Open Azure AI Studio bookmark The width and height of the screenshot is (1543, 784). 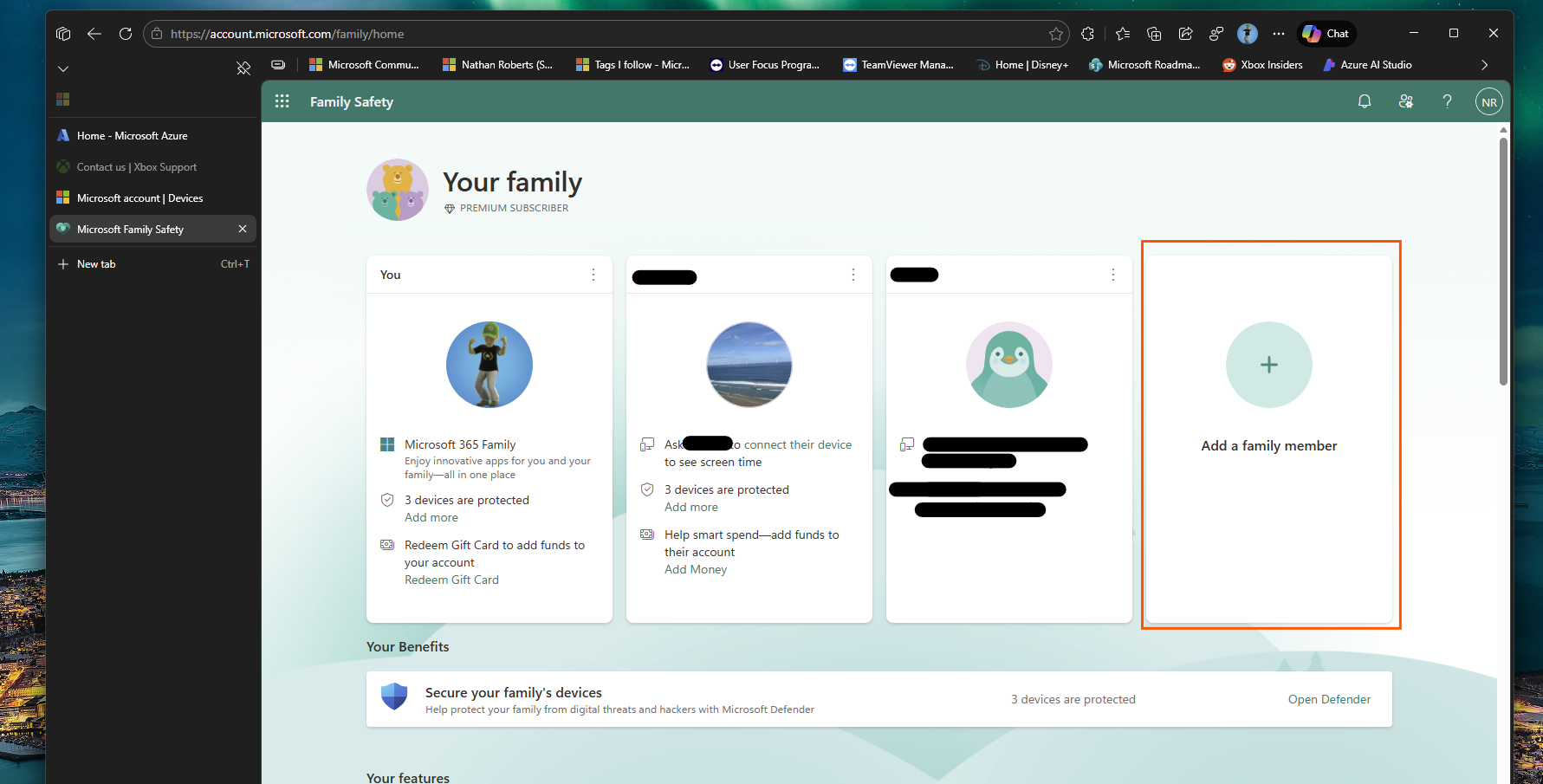point(1367,65)
